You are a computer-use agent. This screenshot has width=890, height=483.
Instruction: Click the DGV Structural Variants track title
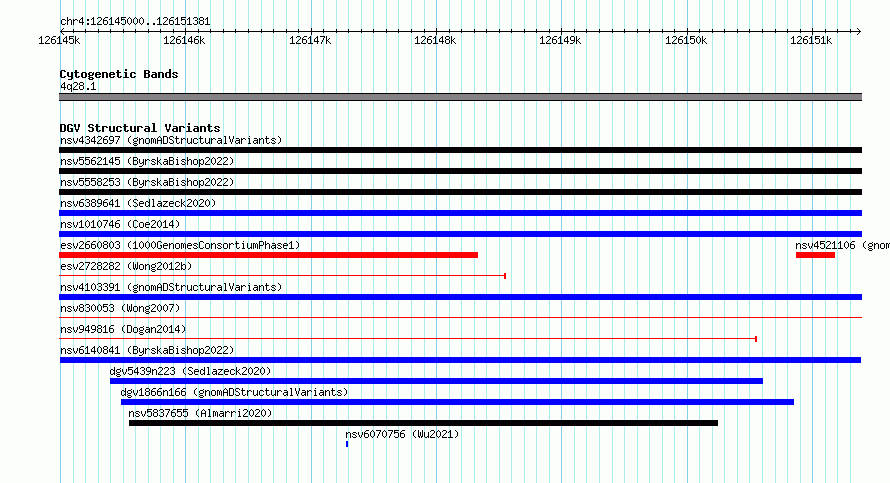pyautogui.click(x=140, y=128)
